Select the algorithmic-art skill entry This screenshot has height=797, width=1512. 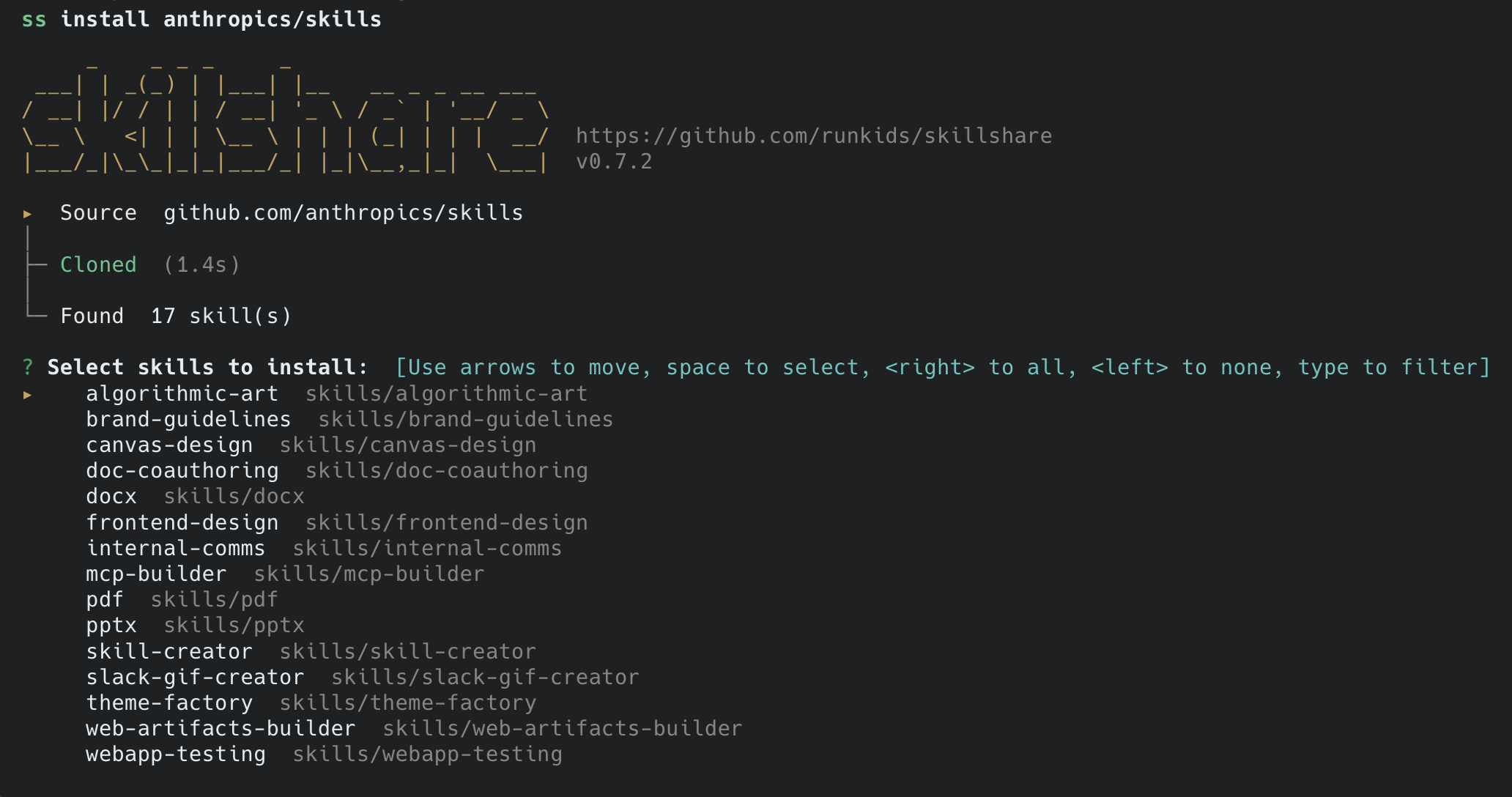tap(182, 393)
